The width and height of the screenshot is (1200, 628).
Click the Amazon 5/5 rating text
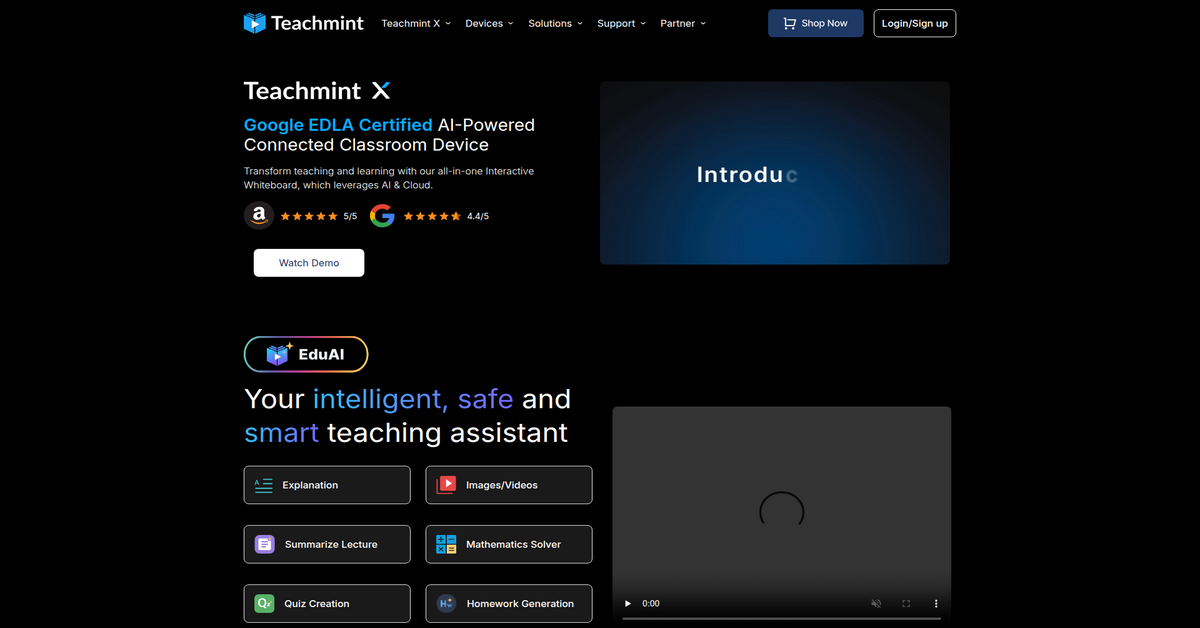click(x=350, y=216)
